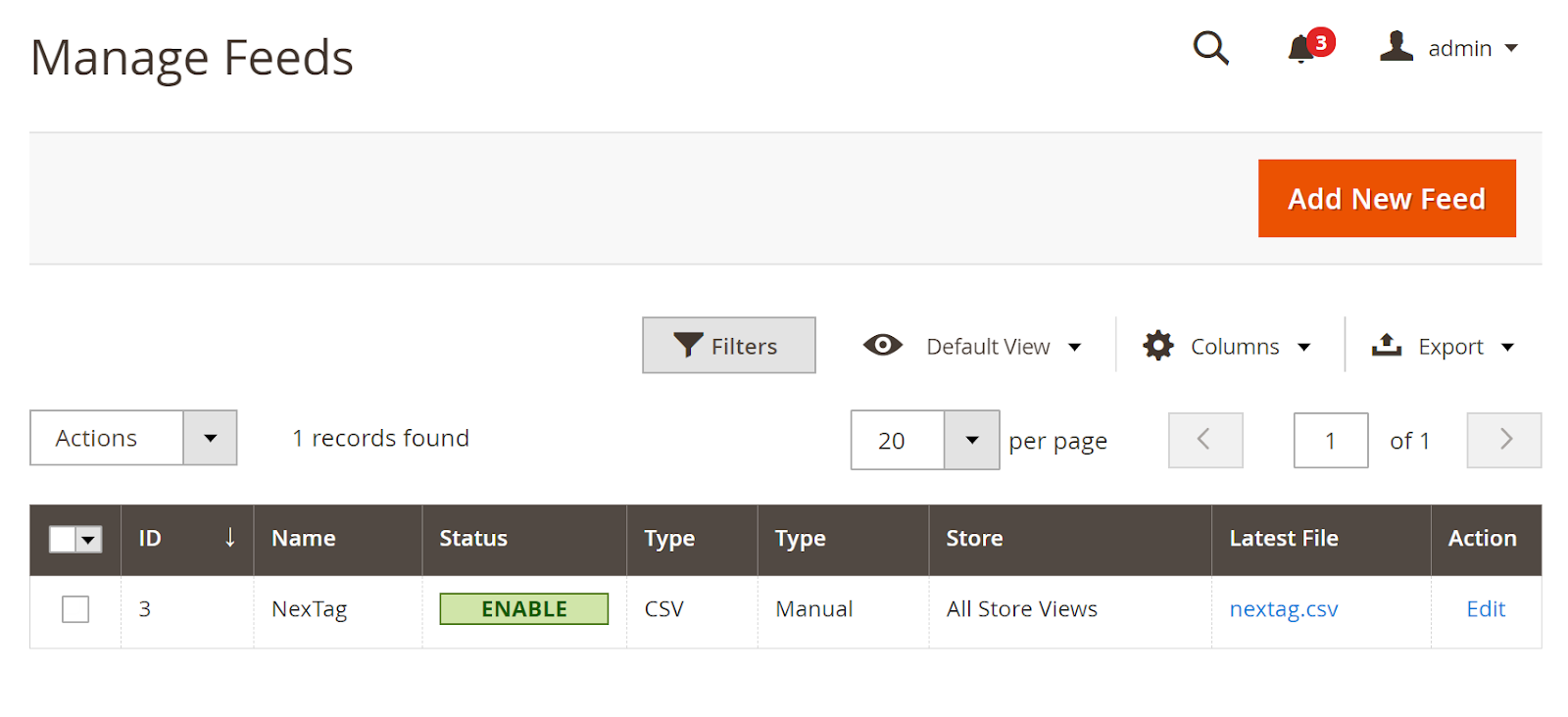
Task: Sort by ID column arrow
Action: pos(229,537)
